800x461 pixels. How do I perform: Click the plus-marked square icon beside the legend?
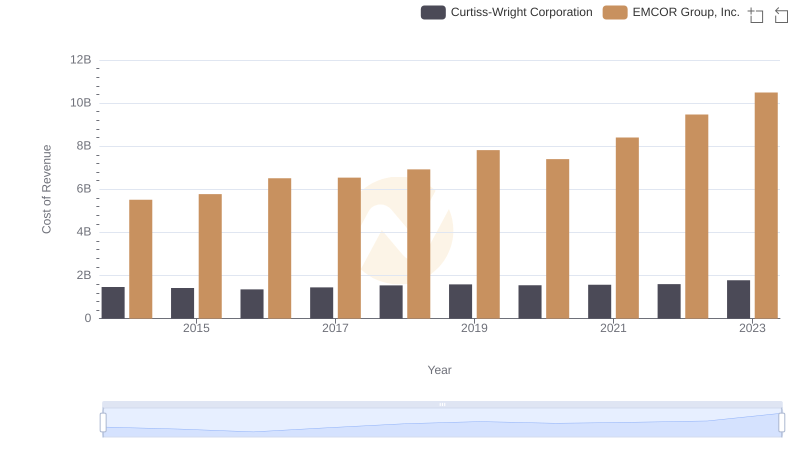point(756,15)
